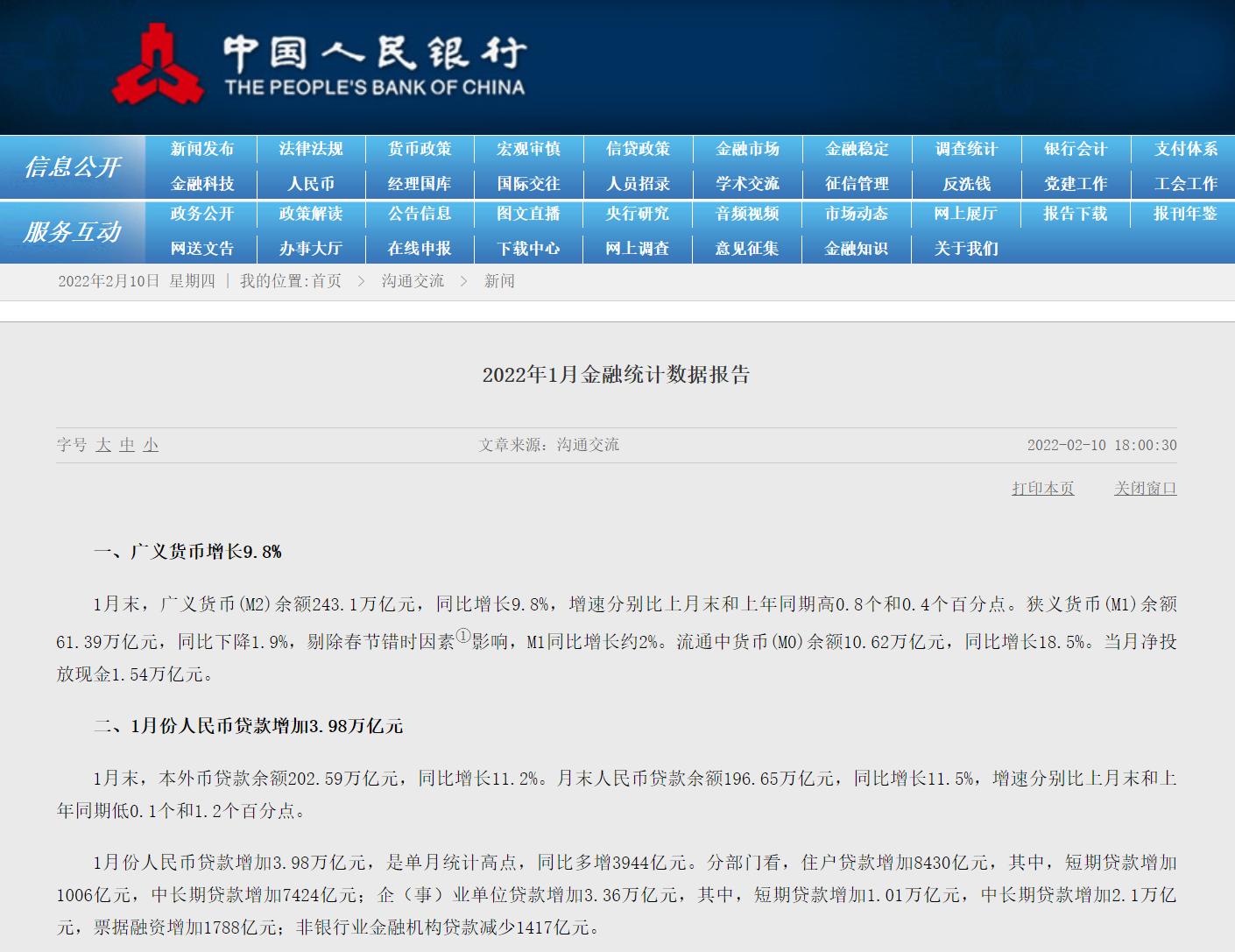The height and width of the screenshot is (952, 1235).
Task: Navigate to 市场动态
Action: [857, 214]
